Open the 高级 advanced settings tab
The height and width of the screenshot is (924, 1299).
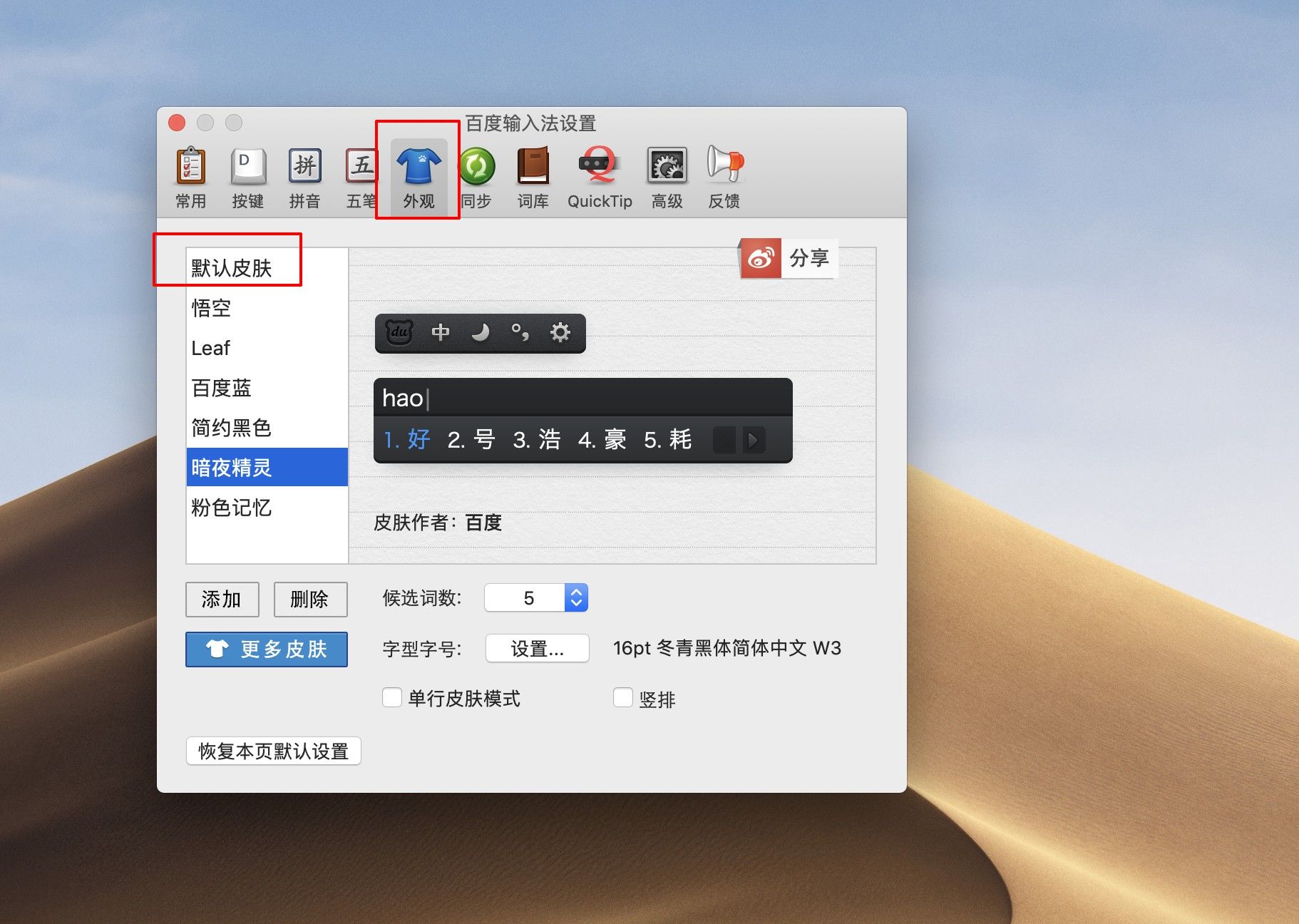point(667,178)
